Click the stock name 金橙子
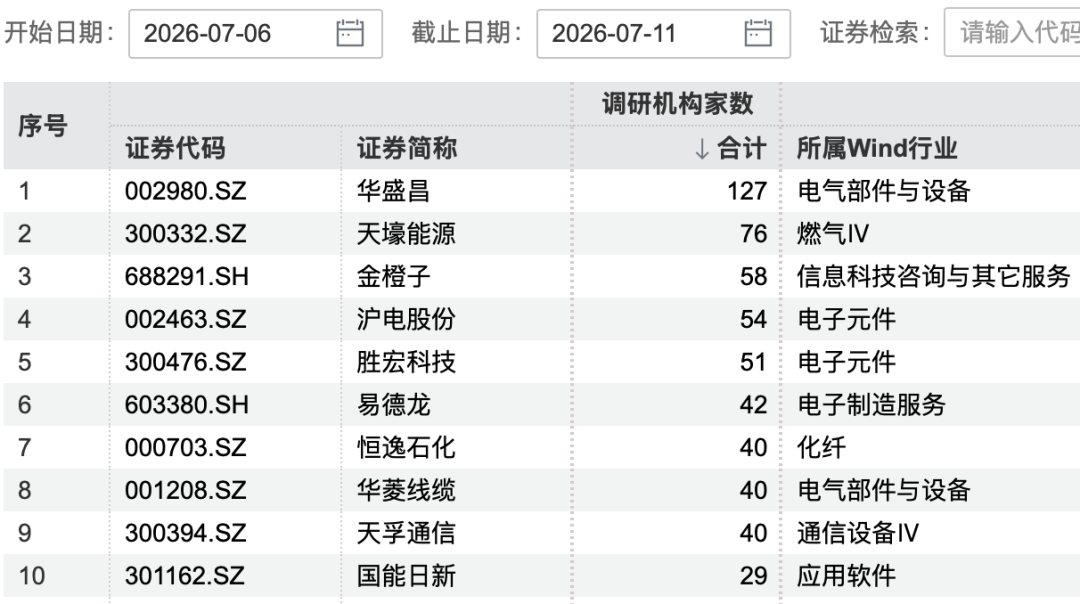Viewport: 1080px width, 604px height. pyautogui.click(x=393, y=276)
